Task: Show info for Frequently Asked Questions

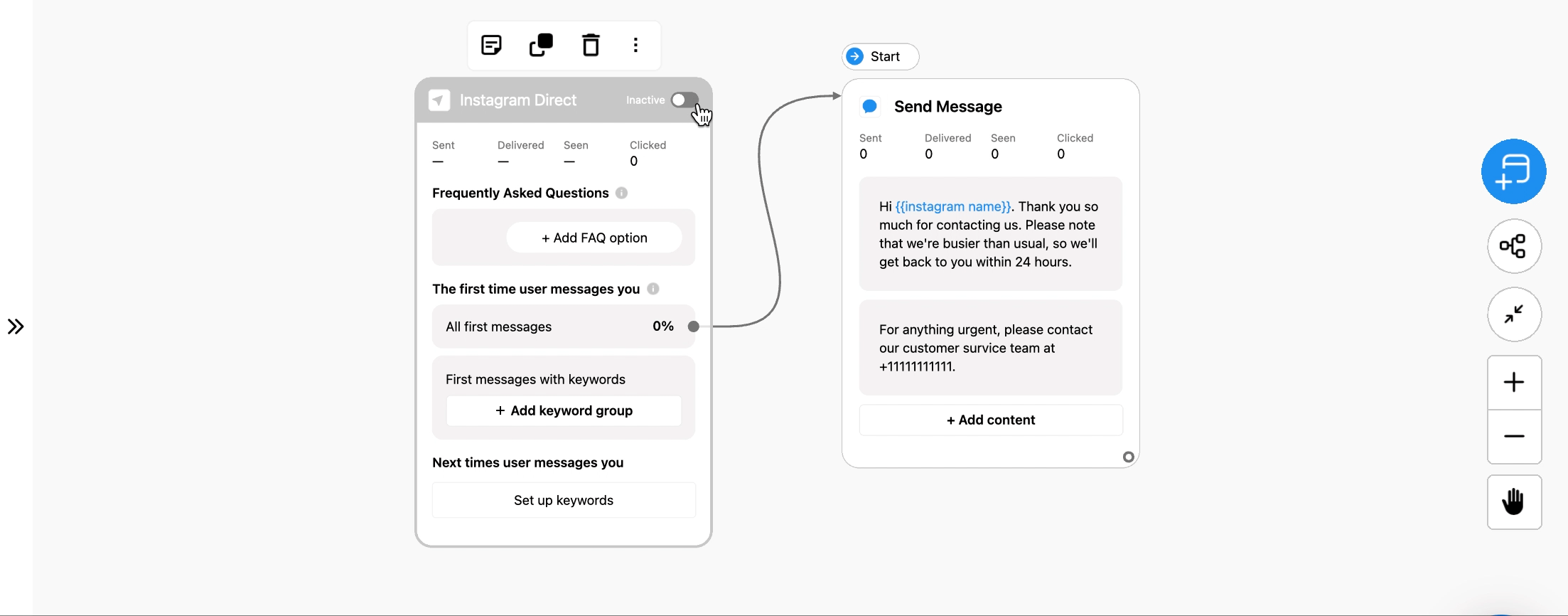Action: (x=621, y=193)
